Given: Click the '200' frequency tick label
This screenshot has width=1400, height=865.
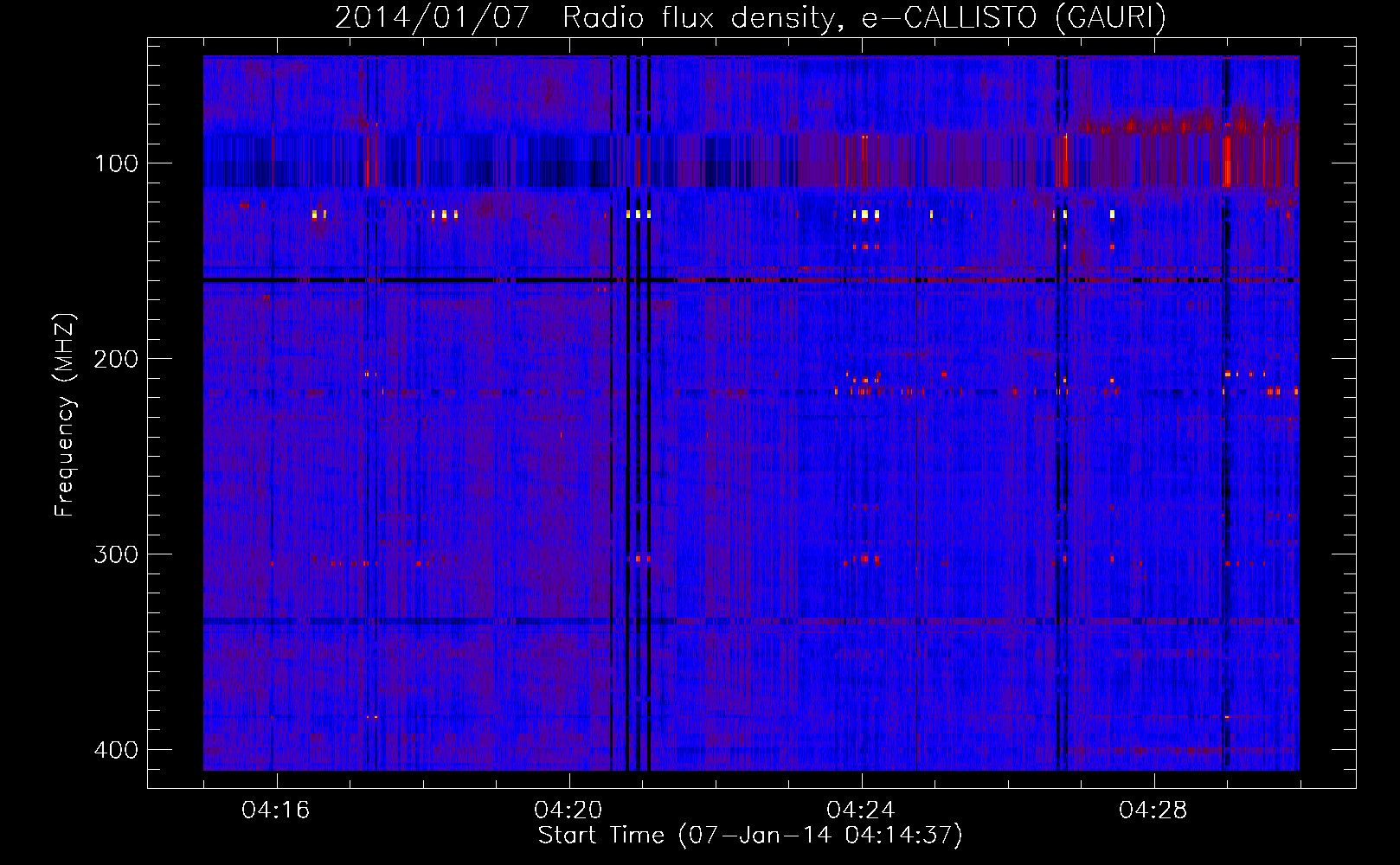Looking at the screenshot, I should [116, 358].
